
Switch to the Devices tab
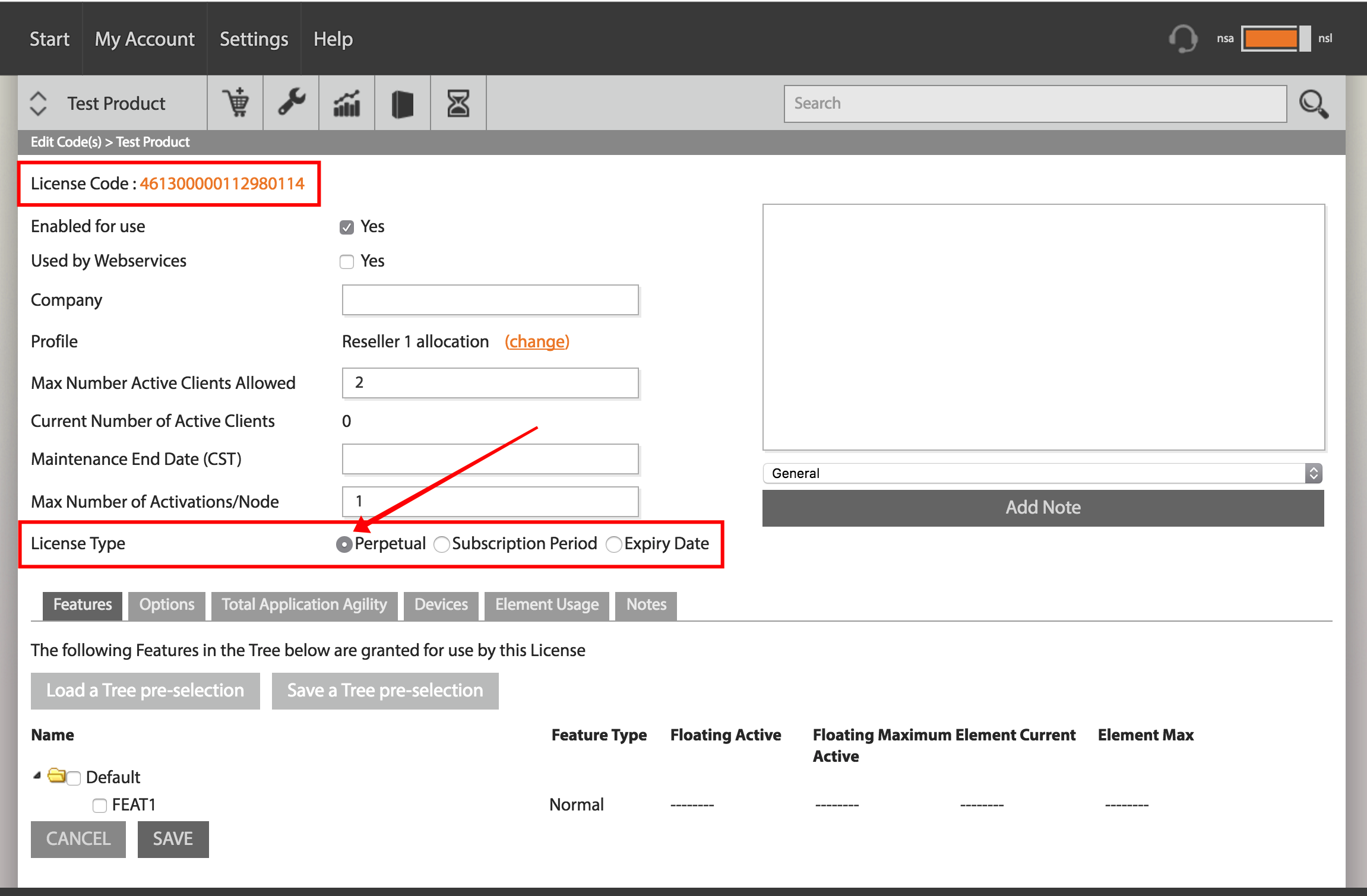(x=441, y=605)
